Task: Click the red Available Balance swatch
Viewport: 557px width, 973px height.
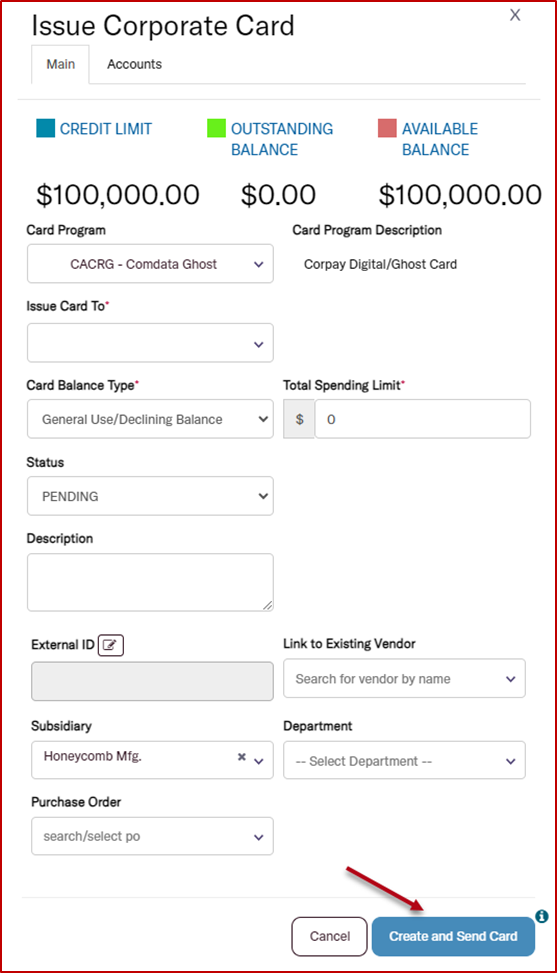Action: point(387,128)
